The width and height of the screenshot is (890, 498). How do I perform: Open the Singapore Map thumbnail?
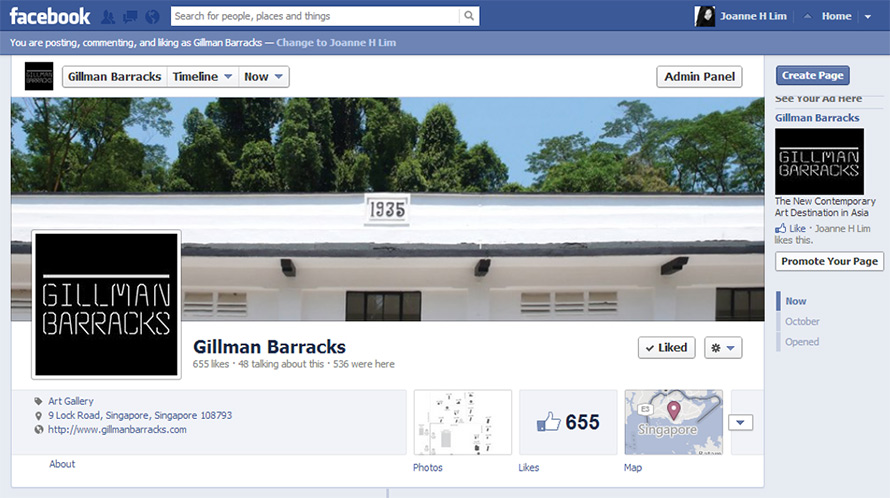click(674, 422)
